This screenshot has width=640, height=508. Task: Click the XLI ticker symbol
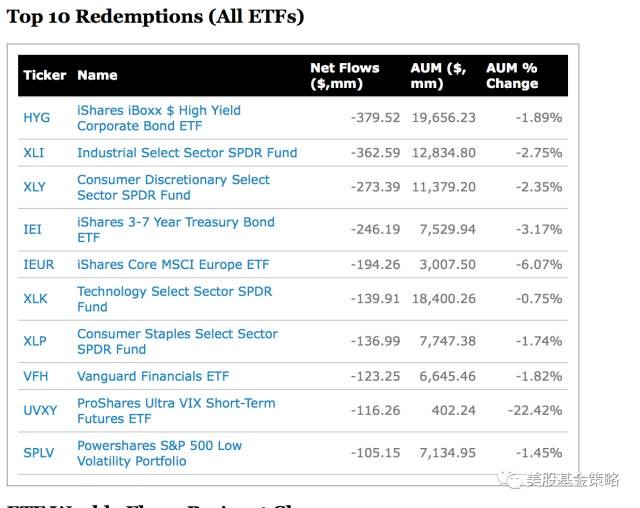(34, 153)
